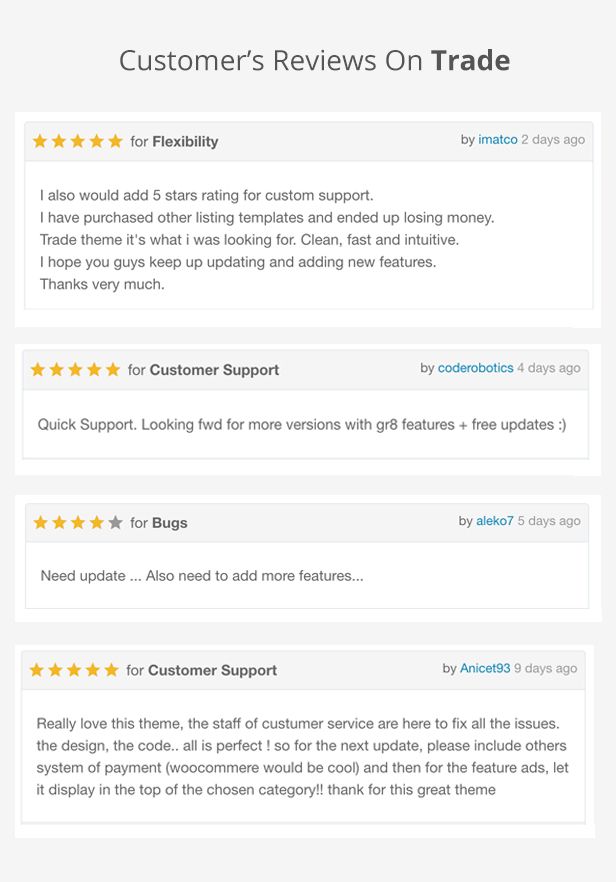This screenshot has width=616, height=882.
Task: Click the third star in coderobotics' review
Action: [76, 370]
